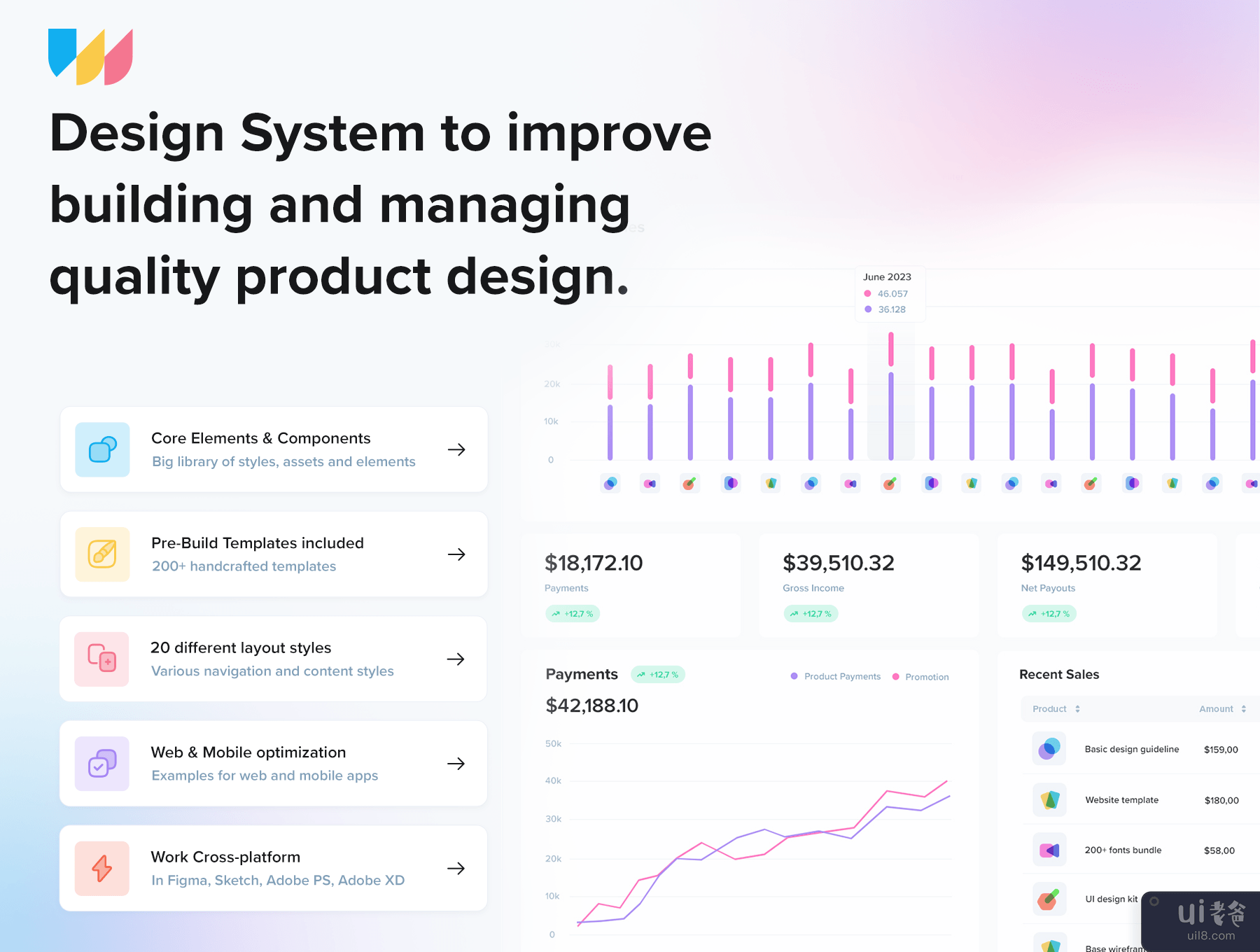Select the Web & Mobile optimization title

pyautogui.click(x=248, y=752)
